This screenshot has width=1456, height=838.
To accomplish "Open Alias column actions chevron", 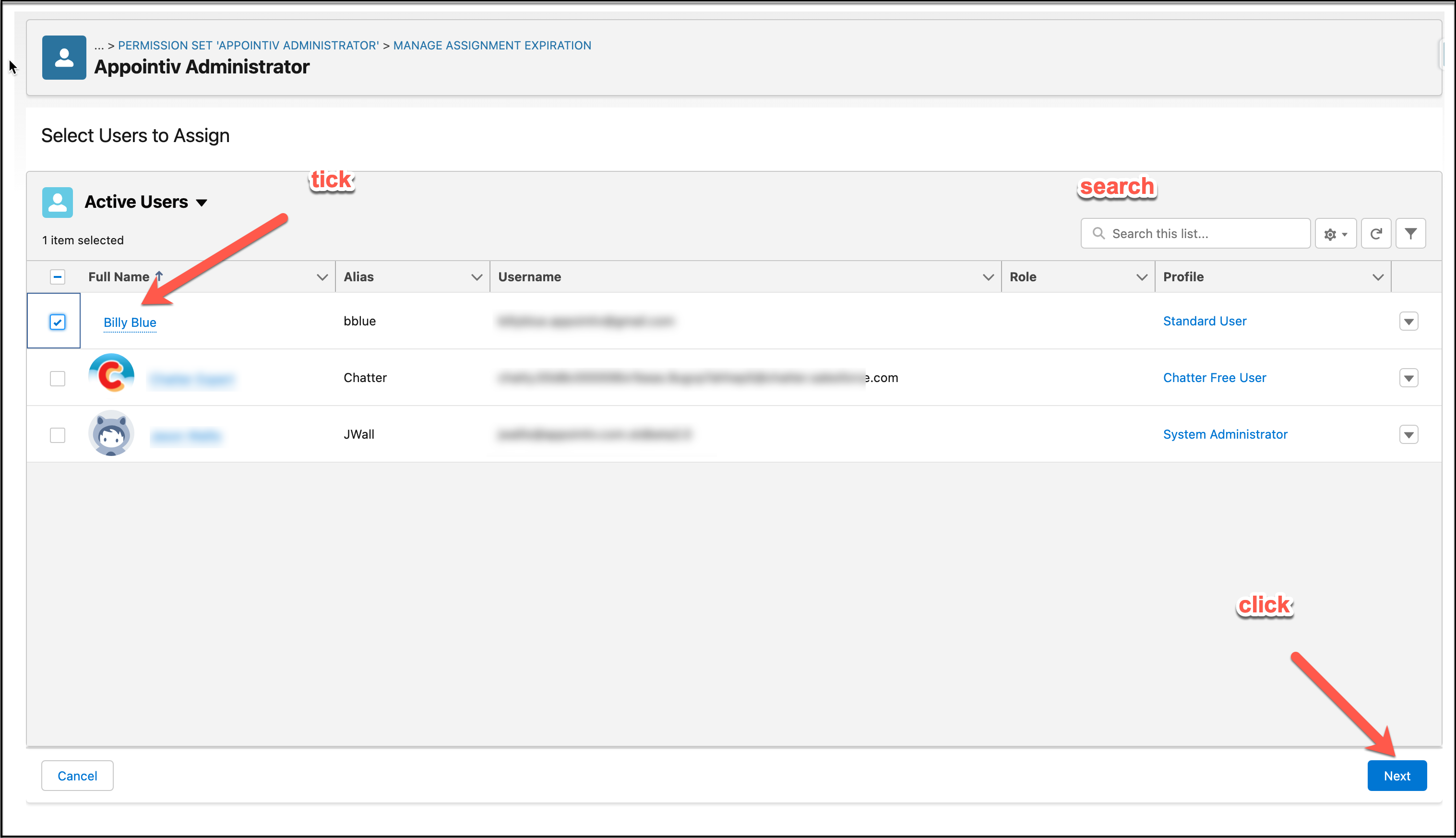I will coord(477,277).
